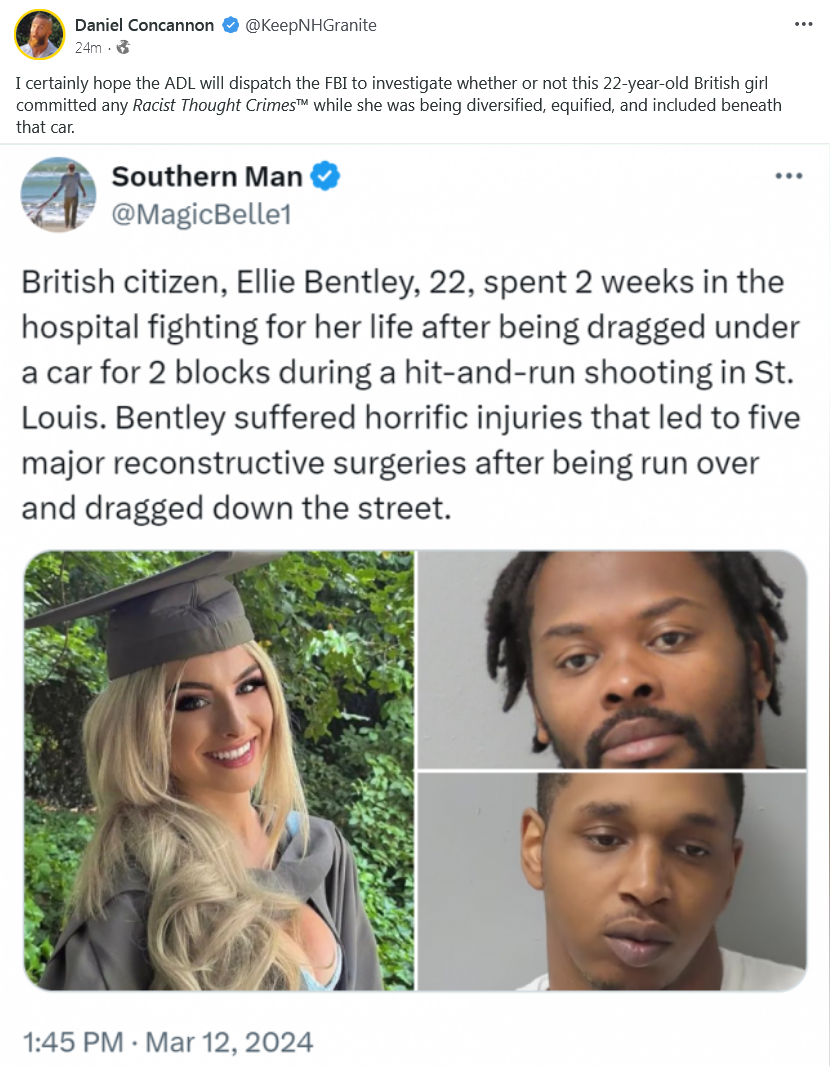Click the italic Racist Thought Crimes text
834x1071 pixels.
point(214,105)
